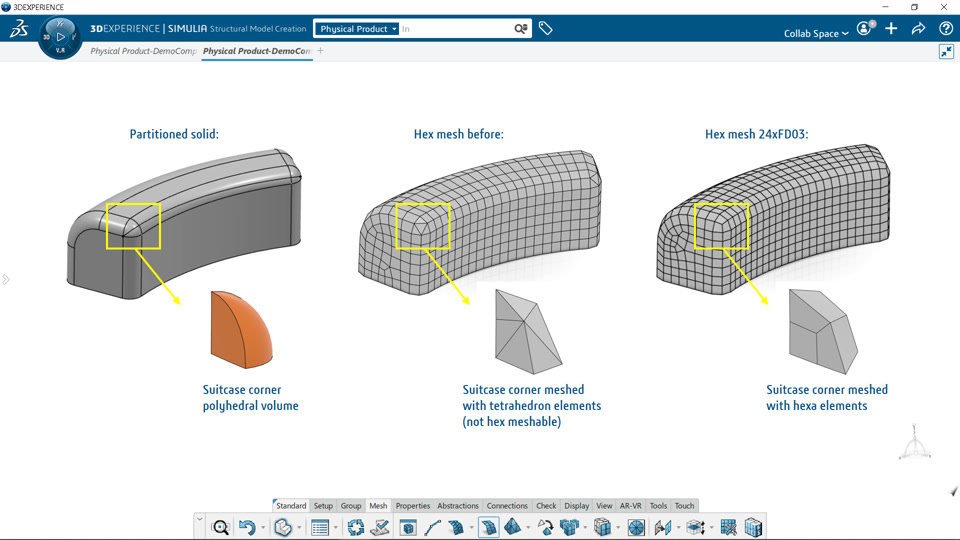Click the beam mesh line icon
The image size is (960, 540).
point(432,527)
